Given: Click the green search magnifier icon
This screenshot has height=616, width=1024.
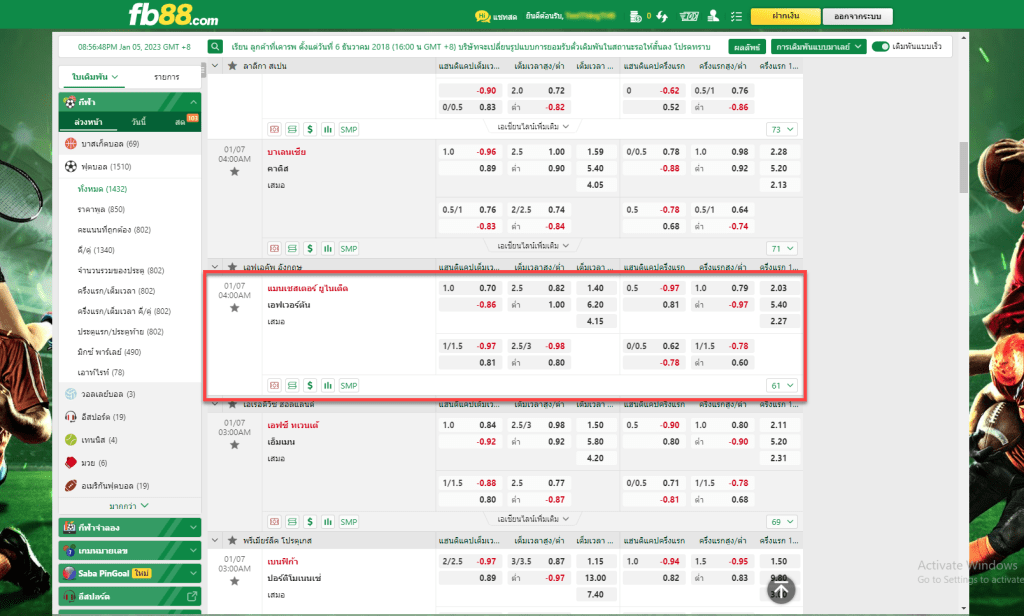Looking at the screenshot, I should pos(215,46).
